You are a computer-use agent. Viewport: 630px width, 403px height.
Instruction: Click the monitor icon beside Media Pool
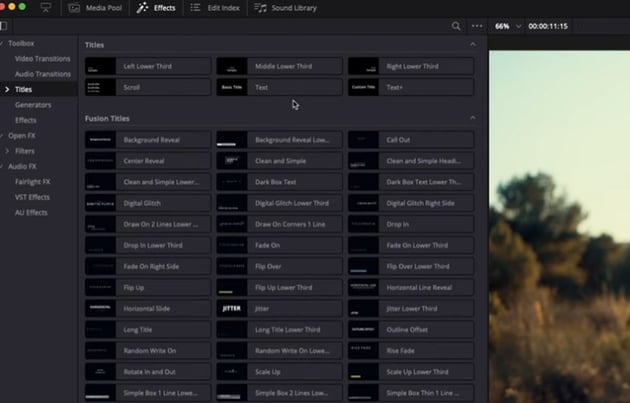[46, 8]
